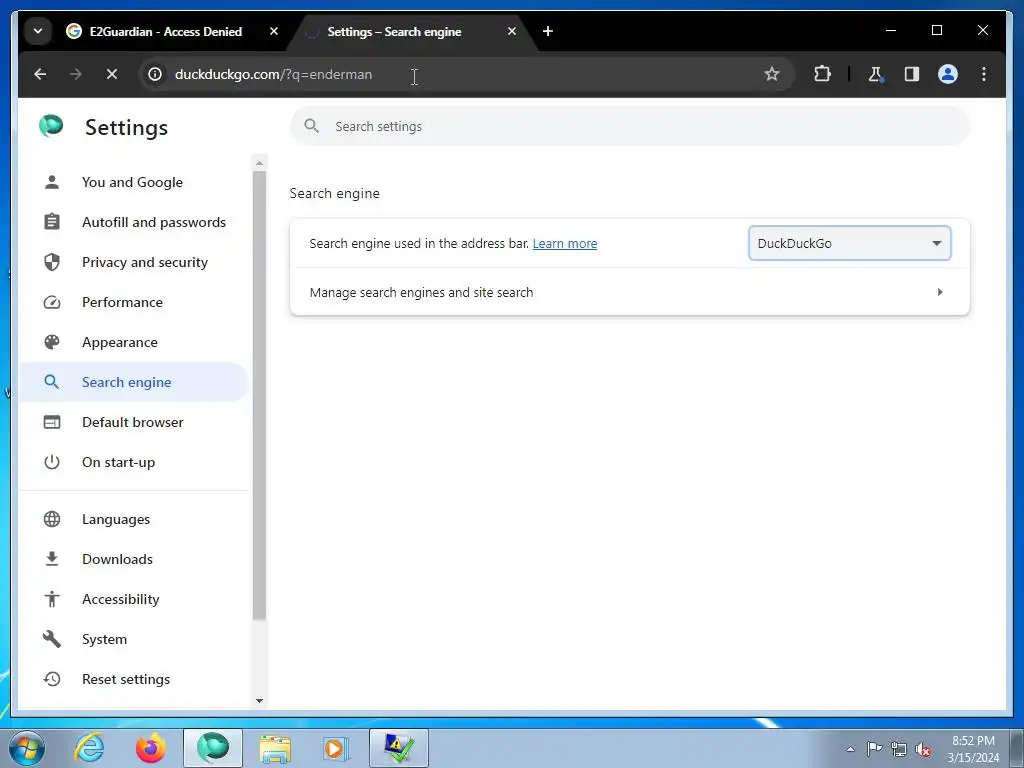The width and height of the screenshot is (1024, 768).
Task: Switch to the E2Guardian - Access Denied tab
Action: coord(167,31)
